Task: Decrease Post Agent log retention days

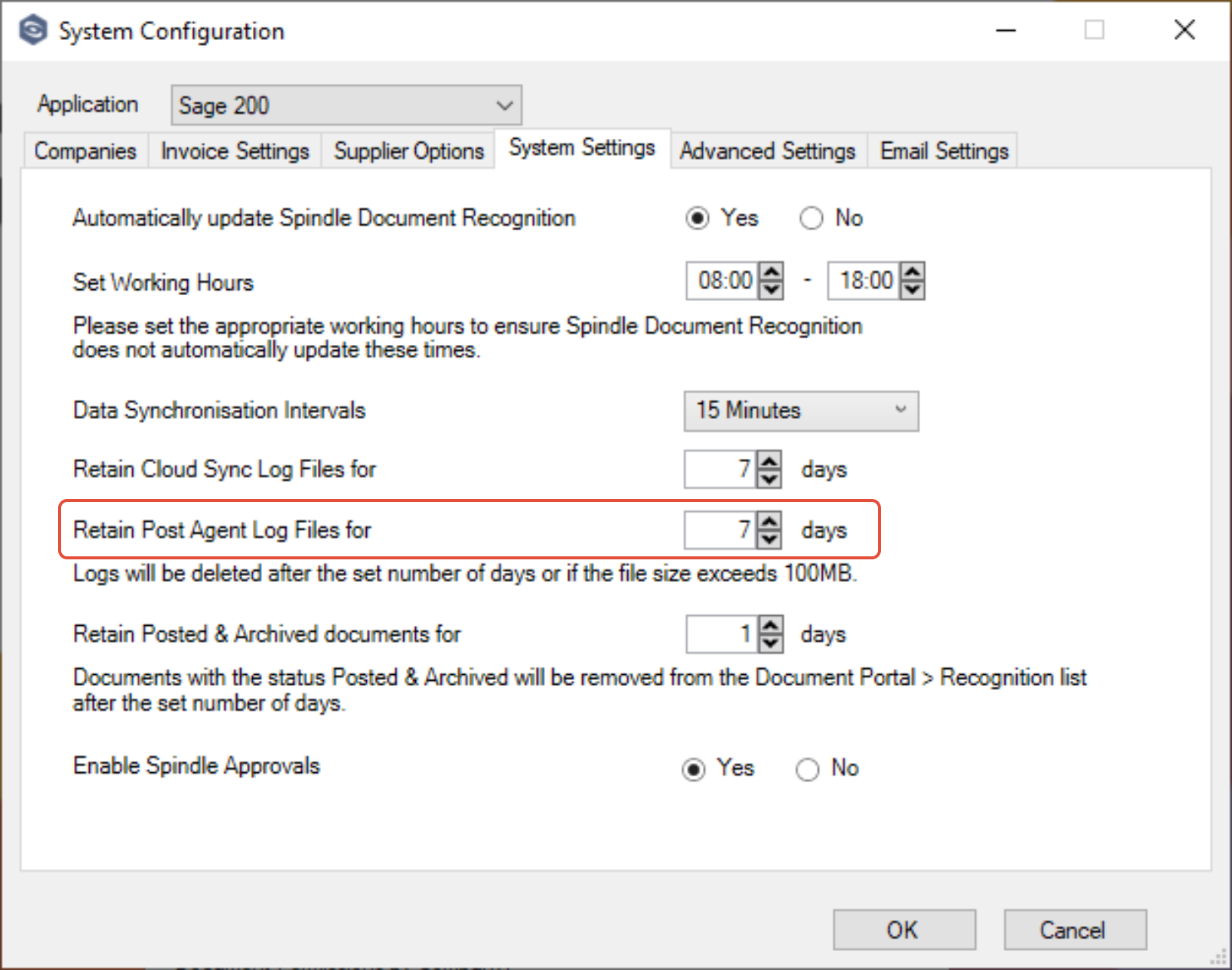Action: 769,538
